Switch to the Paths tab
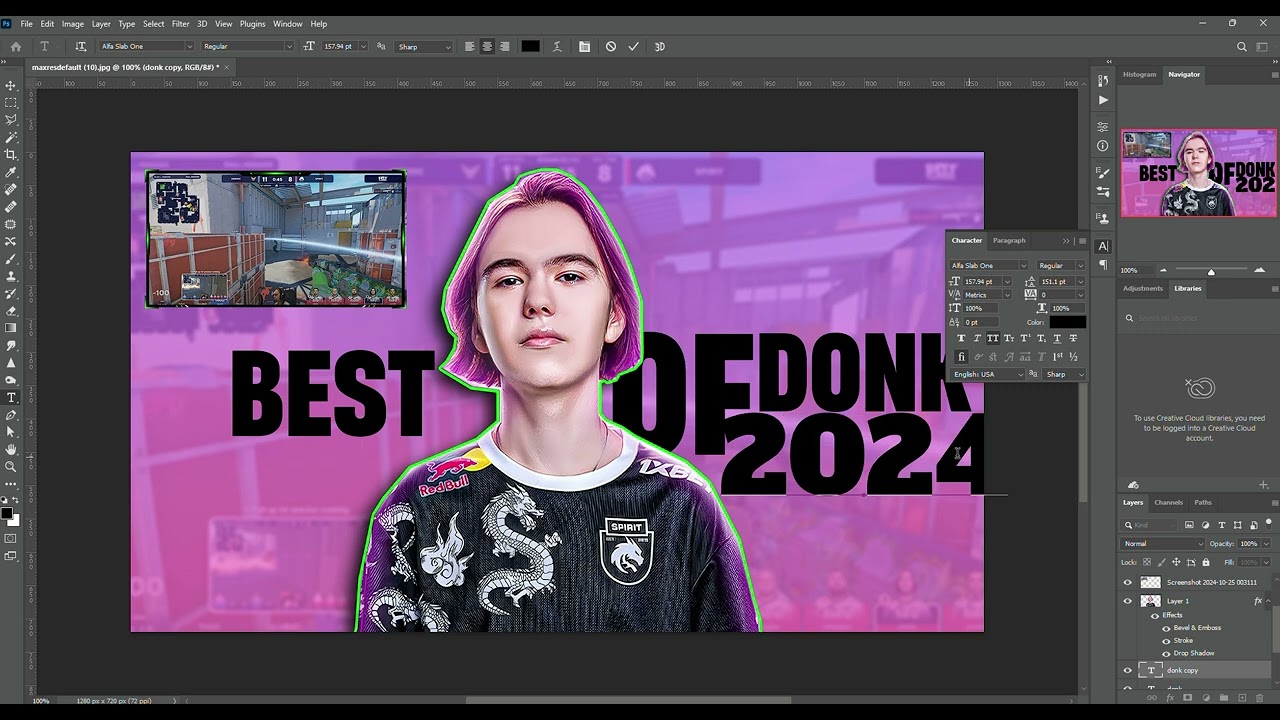 [x=1203, y=502]
